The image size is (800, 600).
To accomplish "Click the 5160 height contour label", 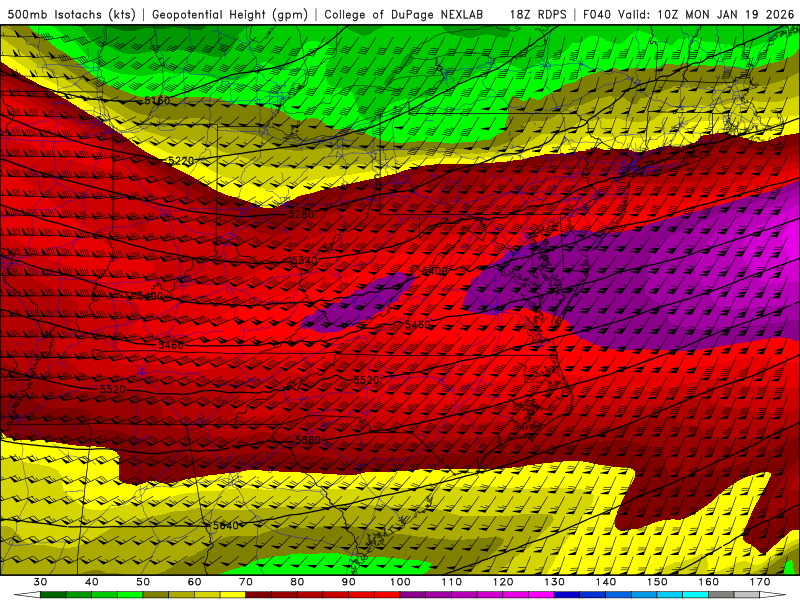I will tap(157, 101).
